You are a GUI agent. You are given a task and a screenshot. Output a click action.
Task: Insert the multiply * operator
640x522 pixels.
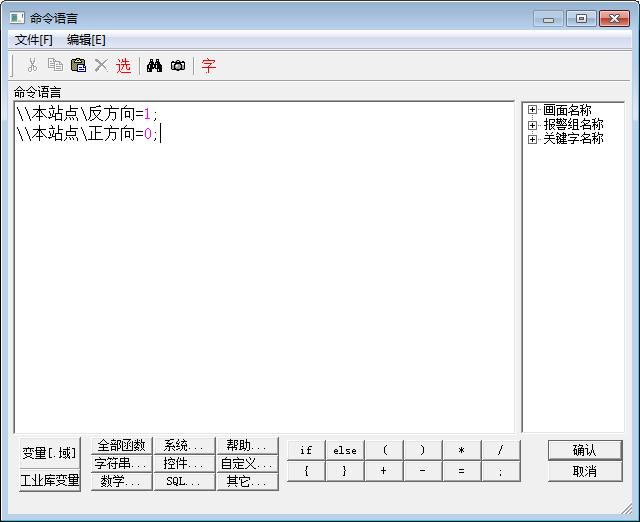pos(462,450)
